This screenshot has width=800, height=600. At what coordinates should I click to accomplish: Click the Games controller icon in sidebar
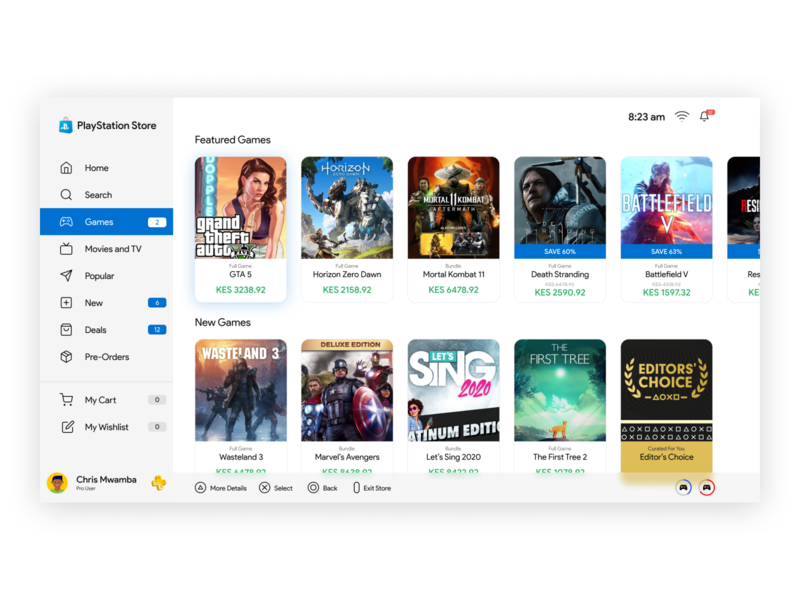pos(66,222)
